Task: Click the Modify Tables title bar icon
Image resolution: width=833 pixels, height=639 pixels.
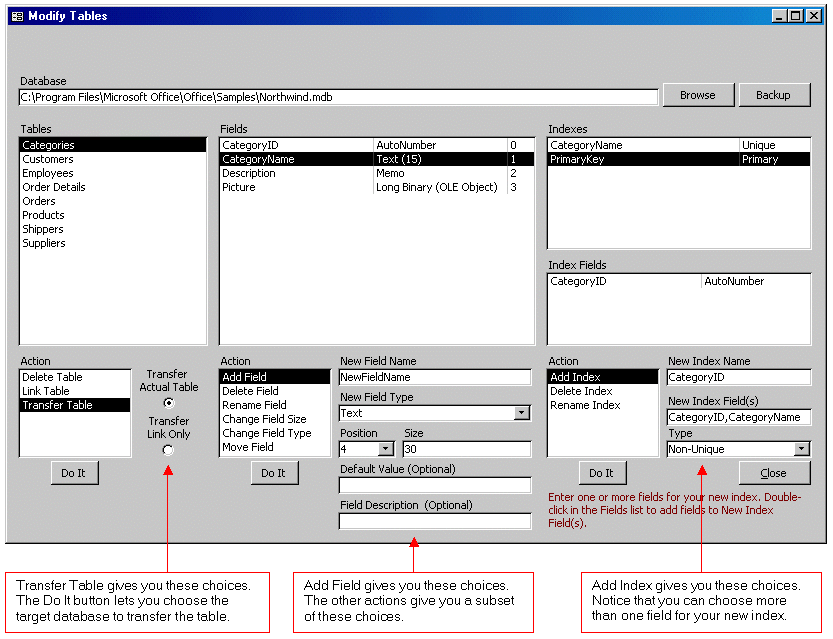Action: [x=16, y=16]
